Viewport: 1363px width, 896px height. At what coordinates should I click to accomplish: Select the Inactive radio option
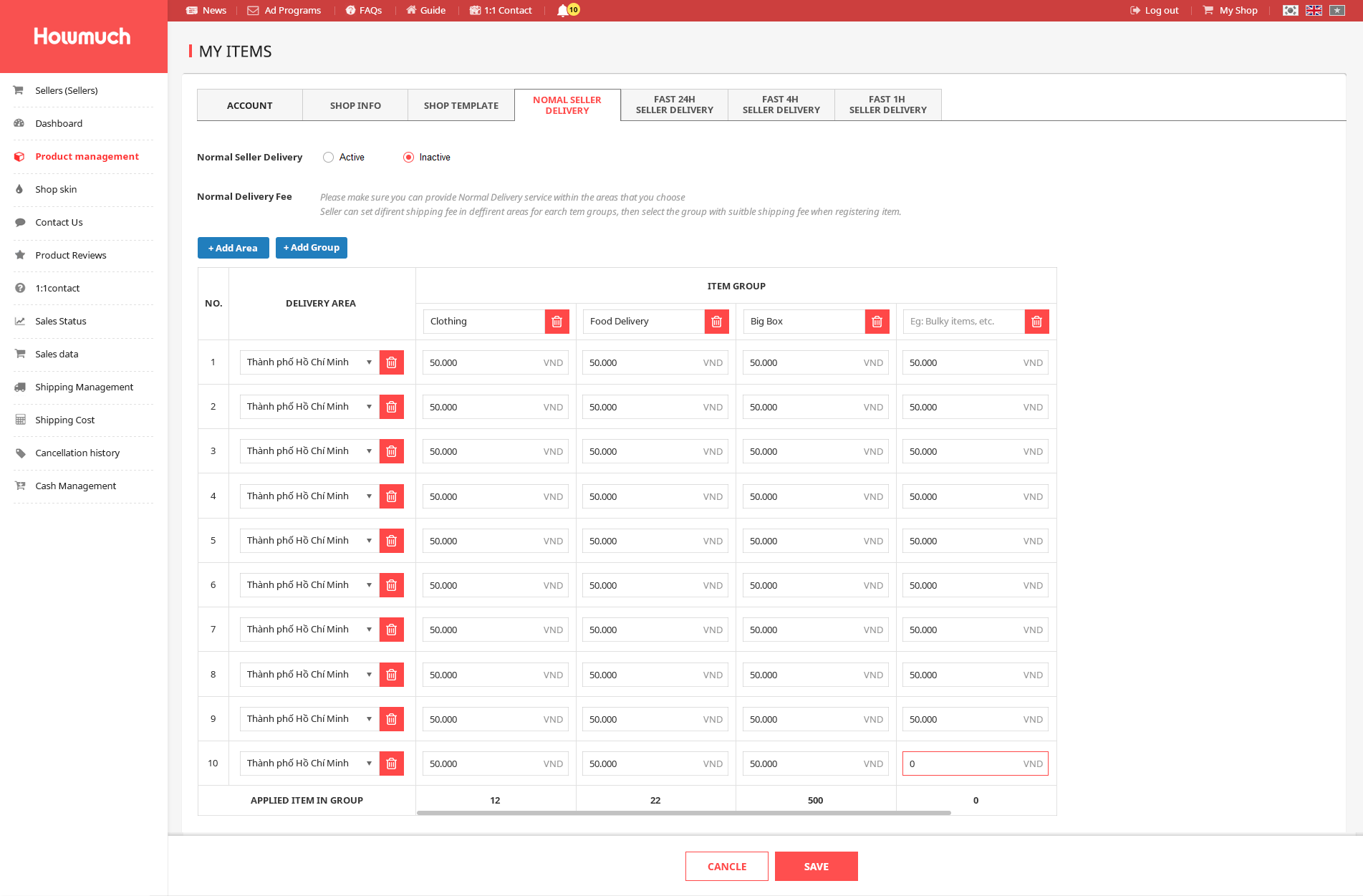tap(408, 158)
